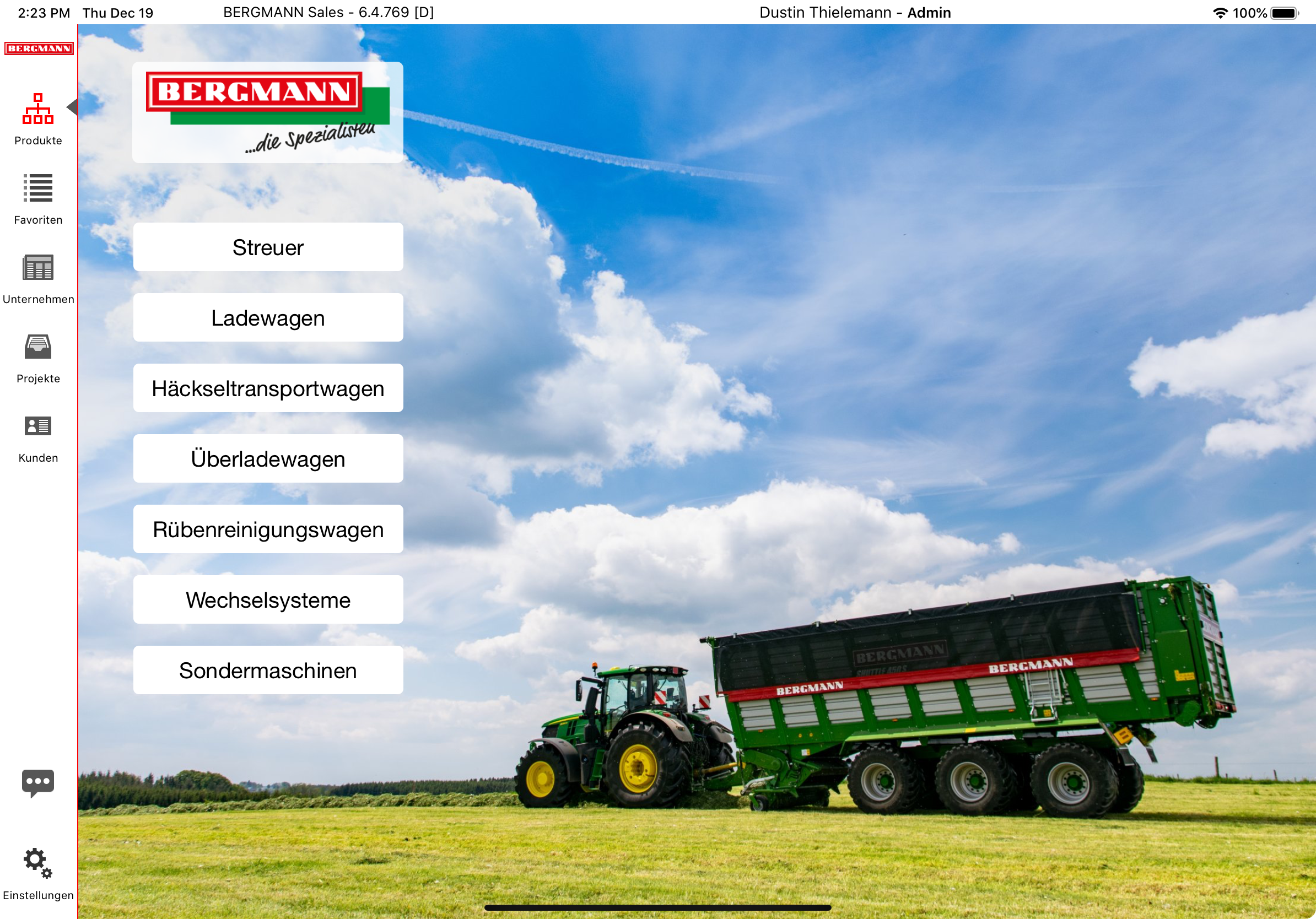Select the Streuer product category
The image size is (1316, 919).
pos(268,247)
